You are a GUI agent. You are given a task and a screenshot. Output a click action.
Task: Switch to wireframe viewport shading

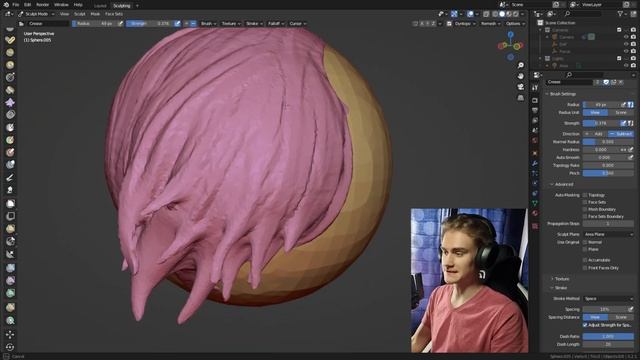click(495, 14)
